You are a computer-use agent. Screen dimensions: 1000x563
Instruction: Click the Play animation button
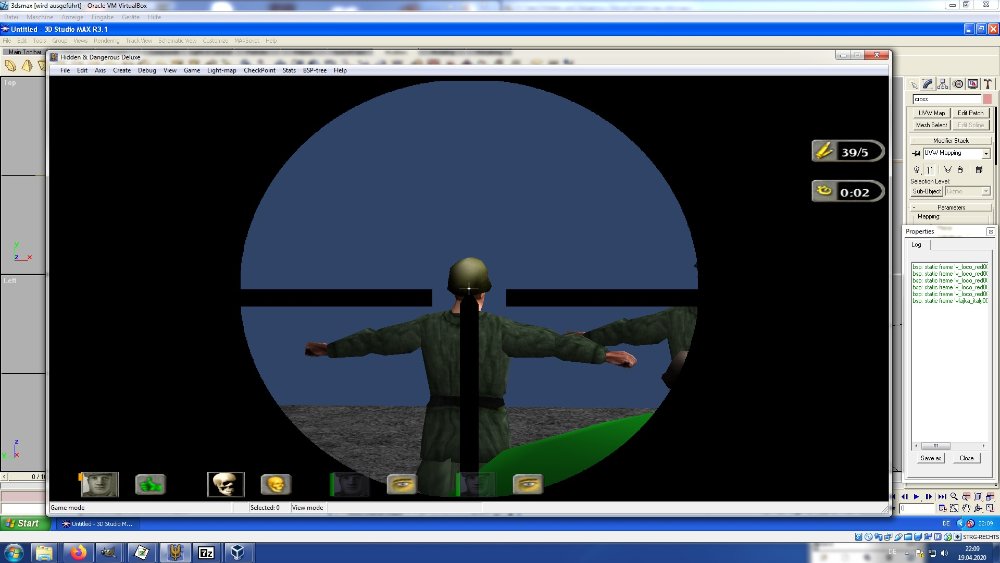[916, 497]
